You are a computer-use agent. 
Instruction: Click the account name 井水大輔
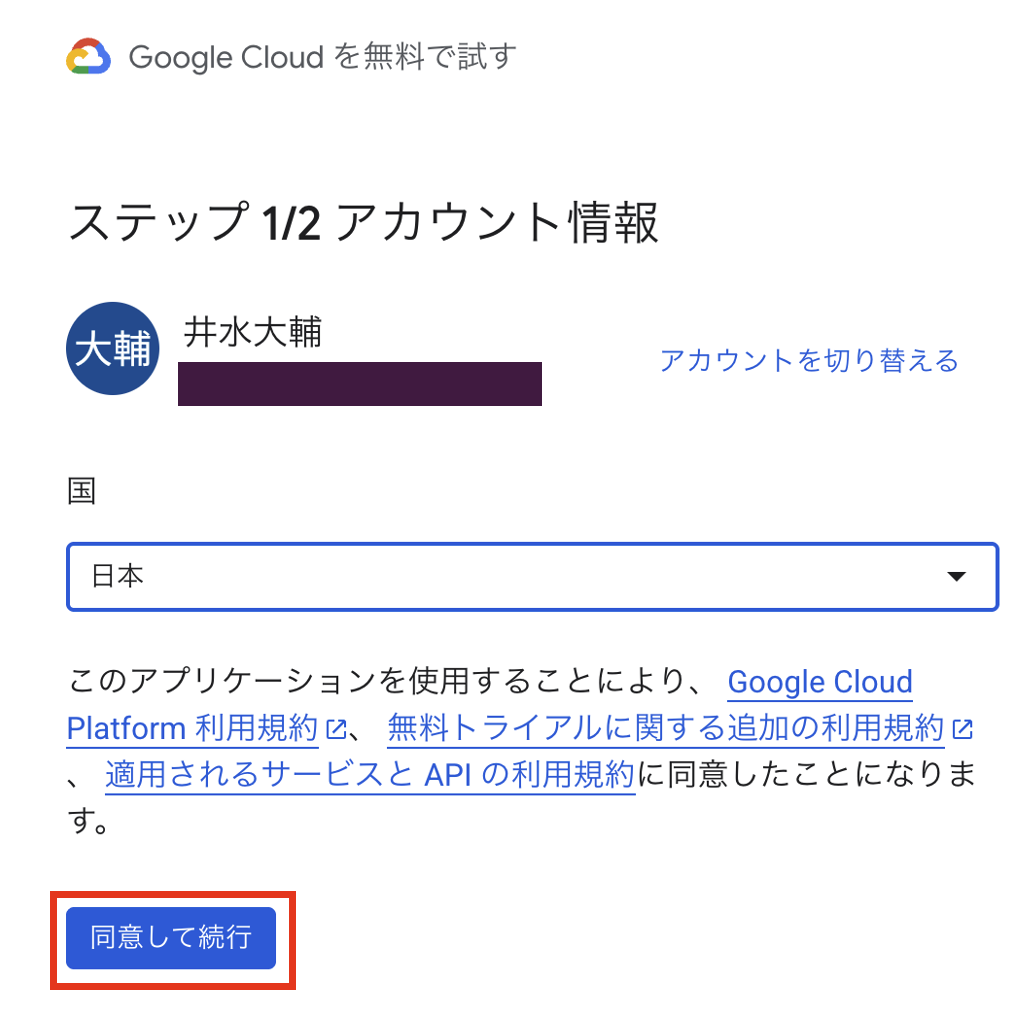[x=253, y=332]
